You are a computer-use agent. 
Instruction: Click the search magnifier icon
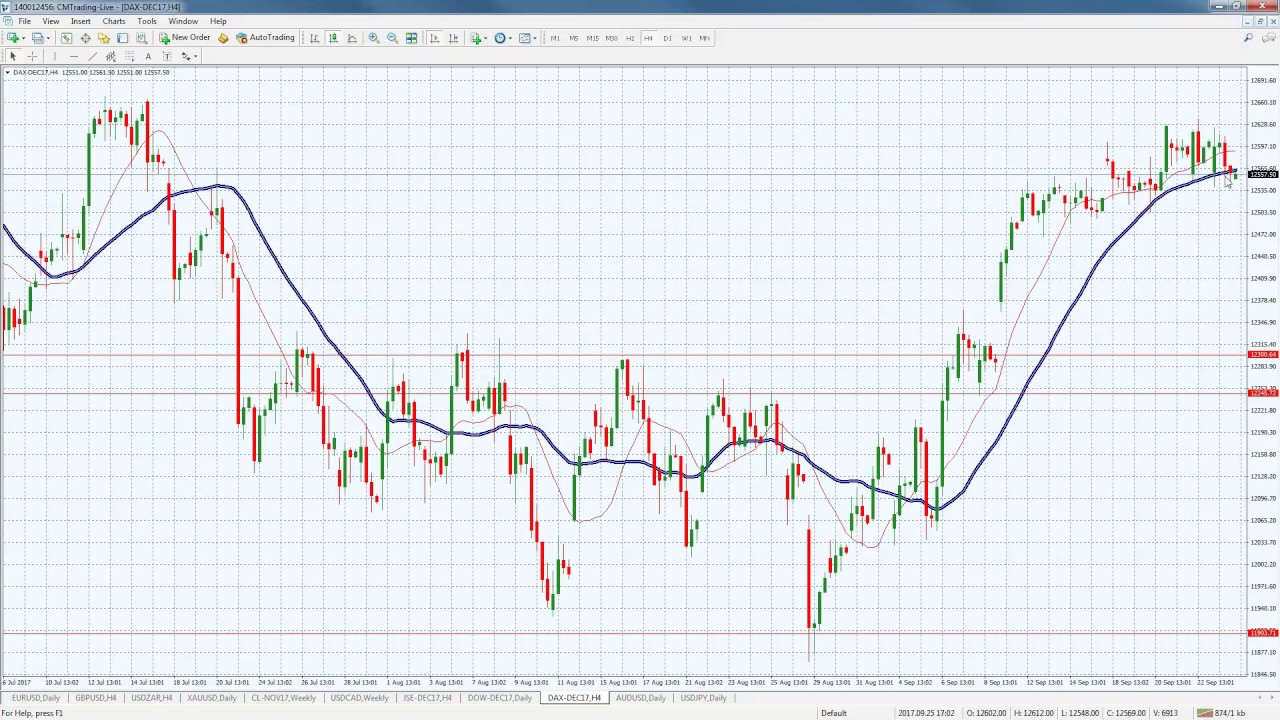click(1248, 38)
